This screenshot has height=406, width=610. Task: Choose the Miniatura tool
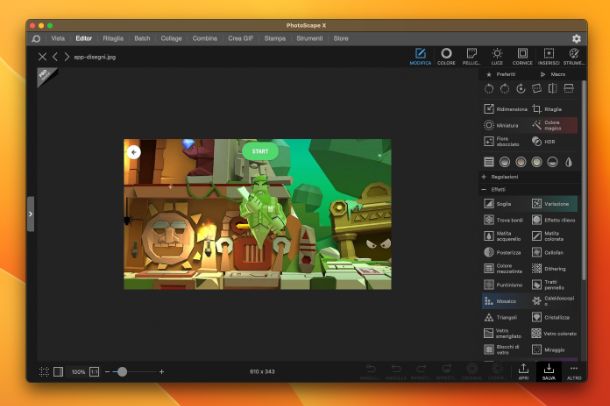pyautogui.click(x=501, y=125)
